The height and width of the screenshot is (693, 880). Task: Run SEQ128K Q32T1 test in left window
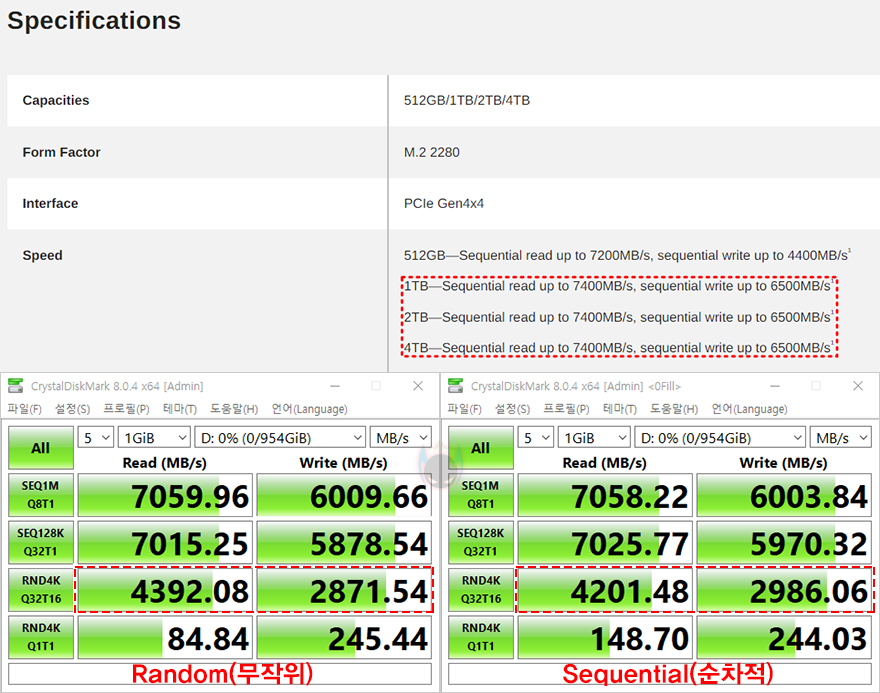tap(41, 542)
